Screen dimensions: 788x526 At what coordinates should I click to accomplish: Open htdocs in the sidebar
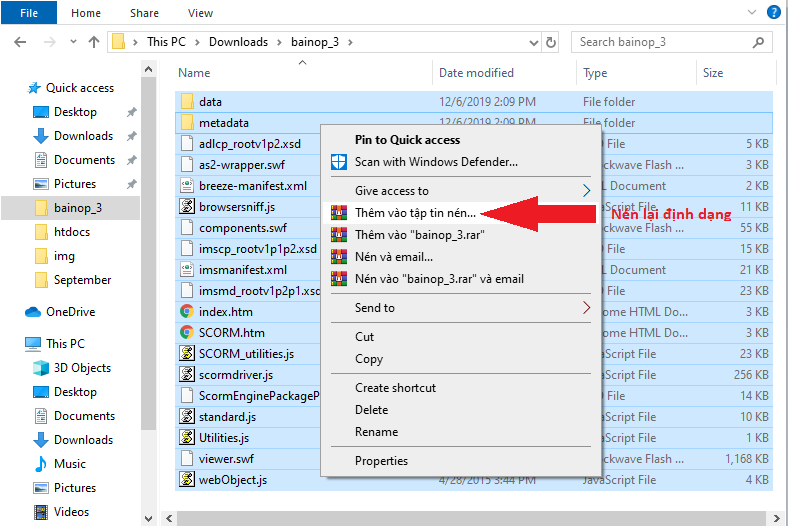(x=72, y=232)
